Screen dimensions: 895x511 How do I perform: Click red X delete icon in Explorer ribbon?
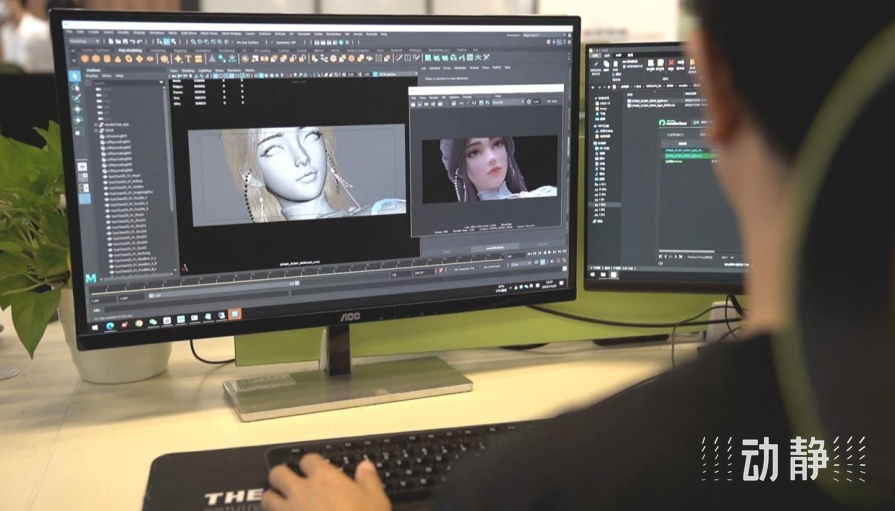(671, 63)
